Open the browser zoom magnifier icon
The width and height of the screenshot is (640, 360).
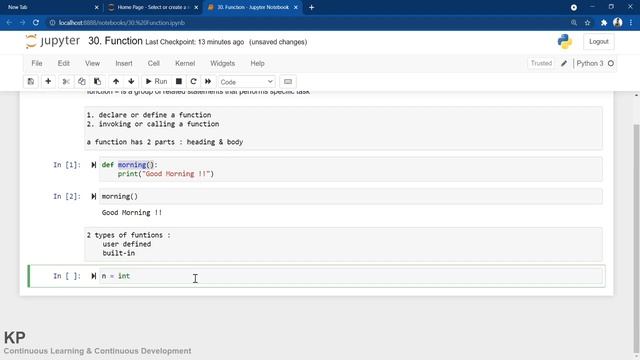[574, 23]
